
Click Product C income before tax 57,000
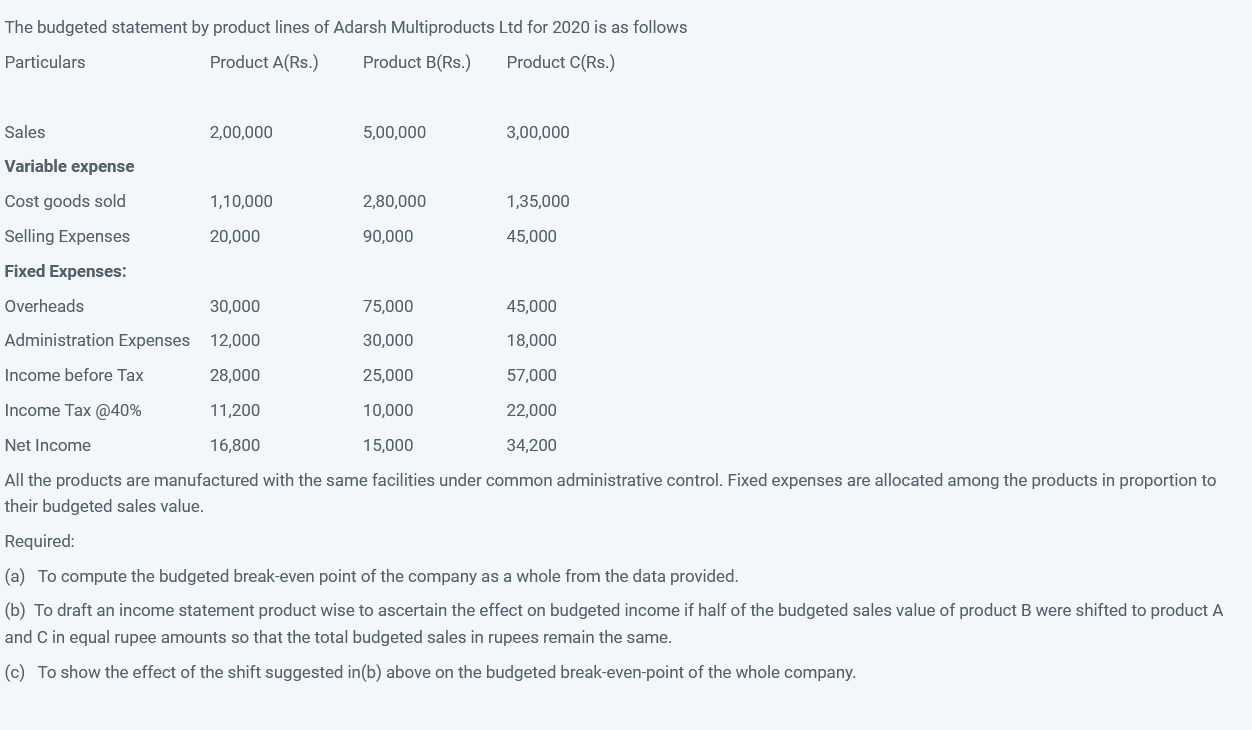coord(531,375)
